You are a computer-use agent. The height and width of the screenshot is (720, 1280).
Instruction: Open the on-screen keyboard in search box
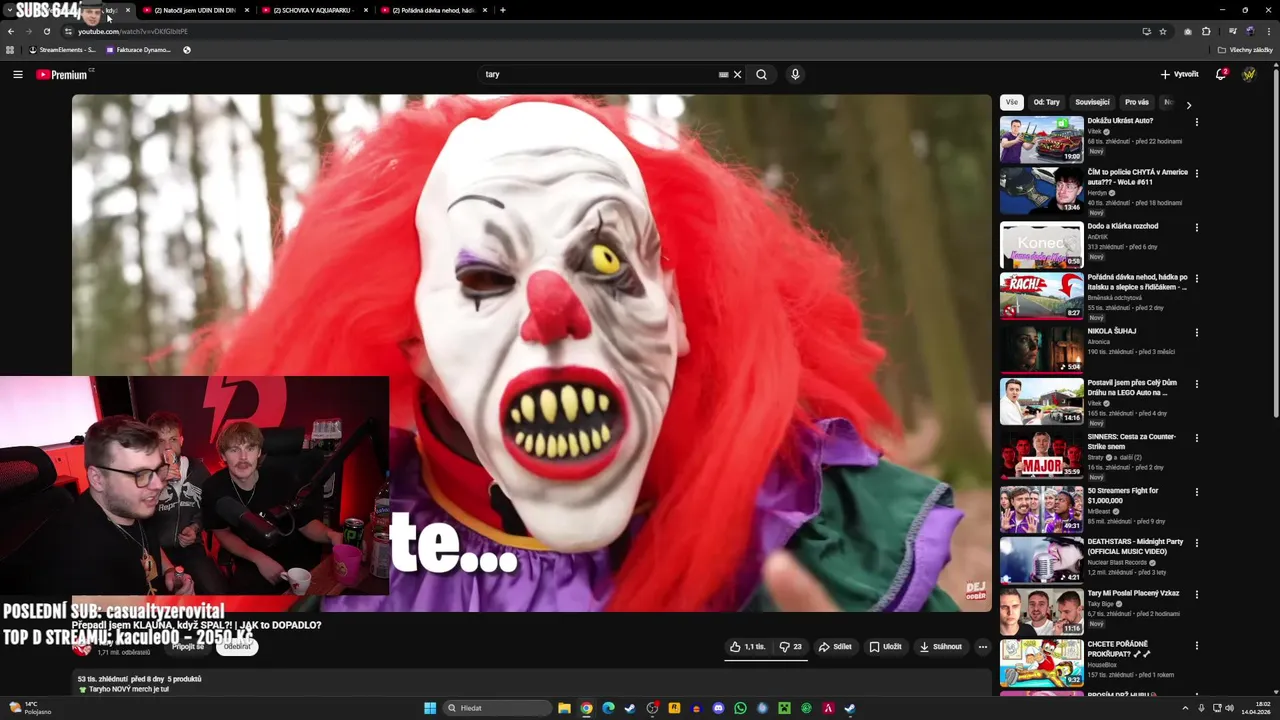[723, 74]
